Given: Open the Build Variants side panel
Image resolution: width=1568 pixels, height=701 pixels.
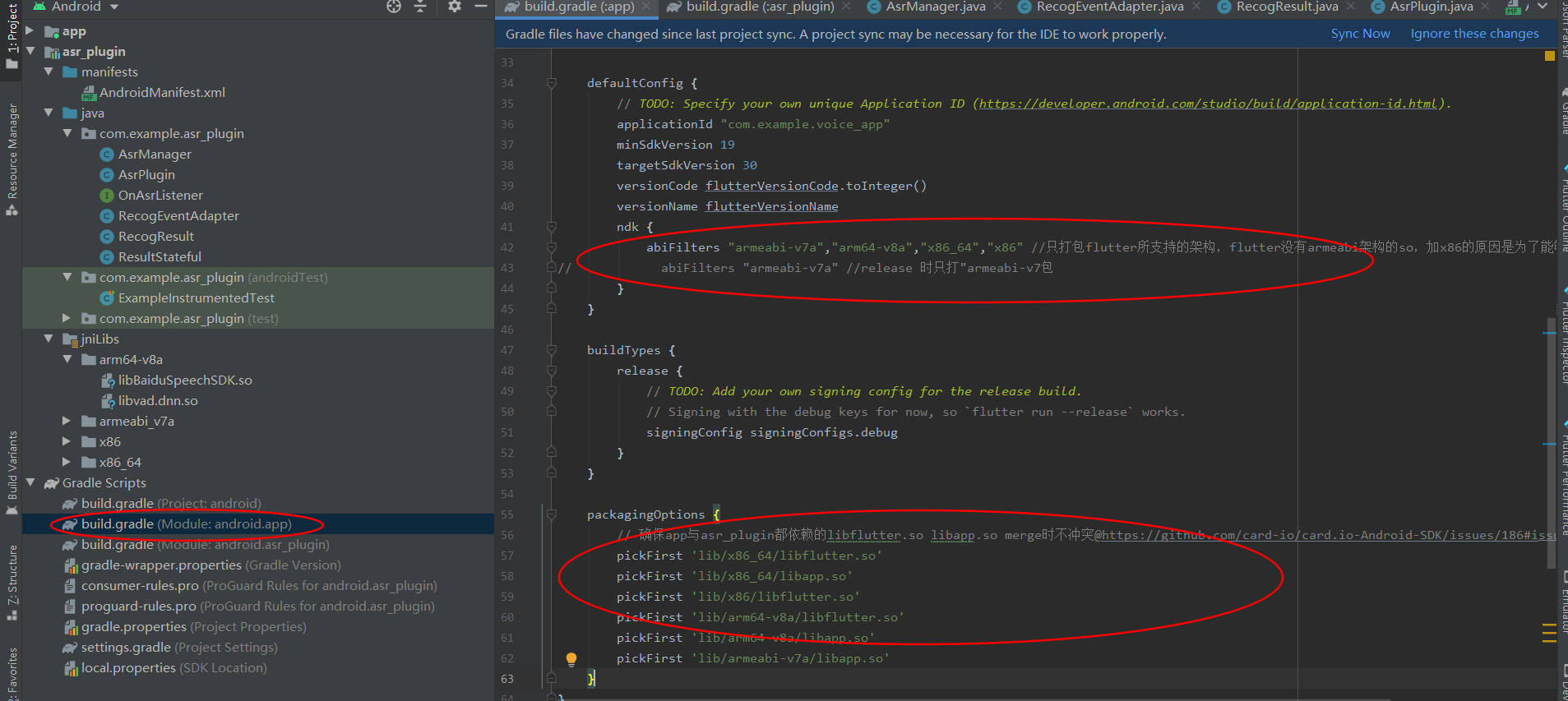Looking at the screenshot, I should point(12,473).
